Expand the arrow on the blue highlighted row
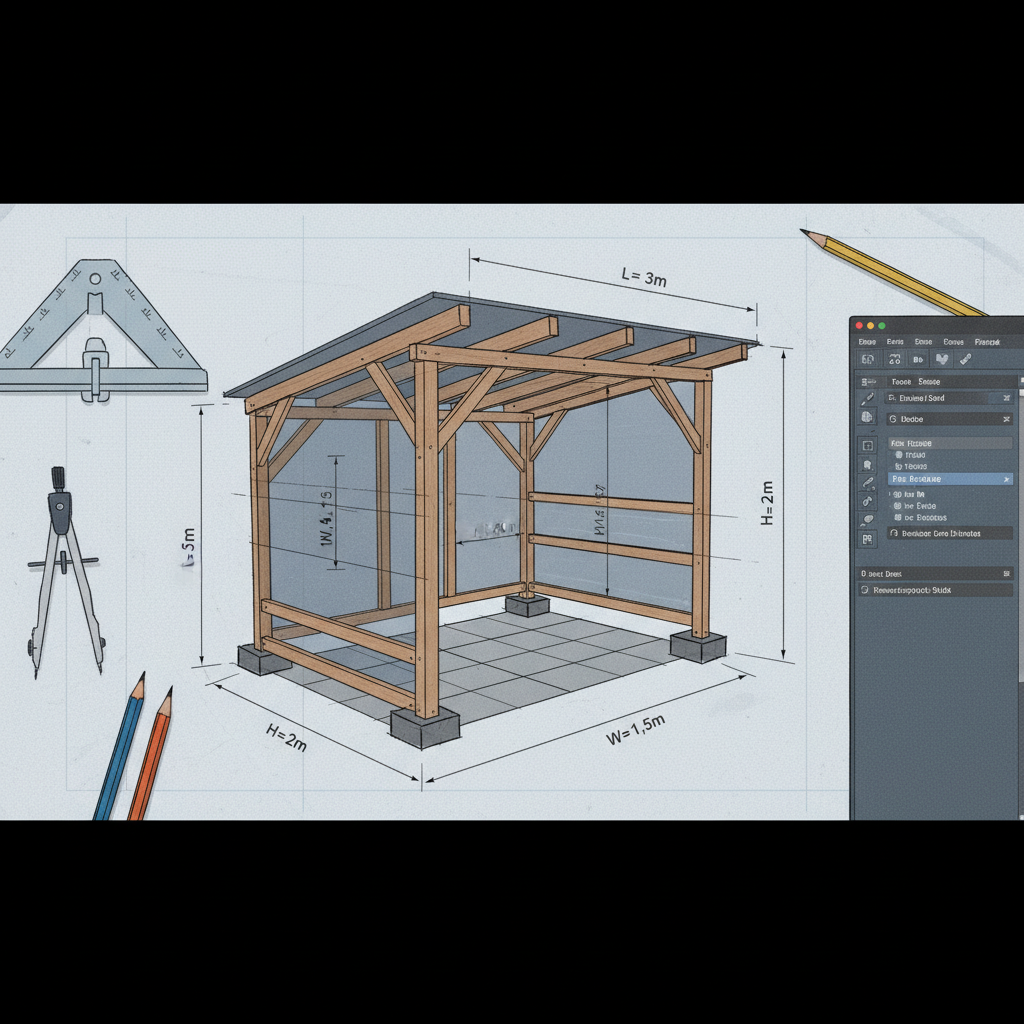 (1006, 480)
